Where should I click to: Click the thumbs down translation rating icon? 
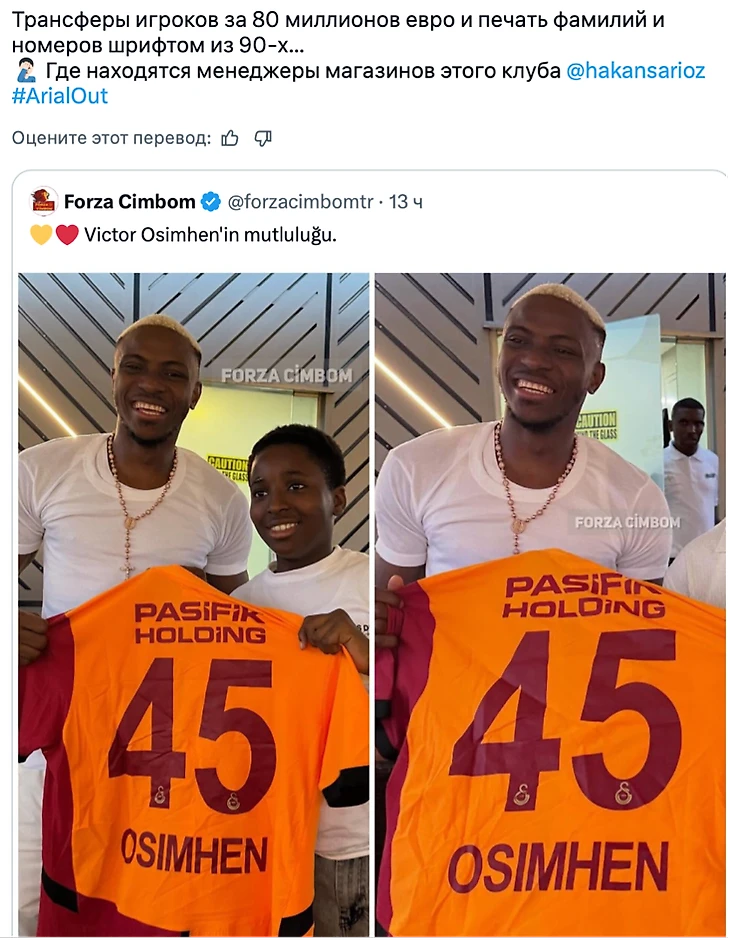[x=263, y=139]
